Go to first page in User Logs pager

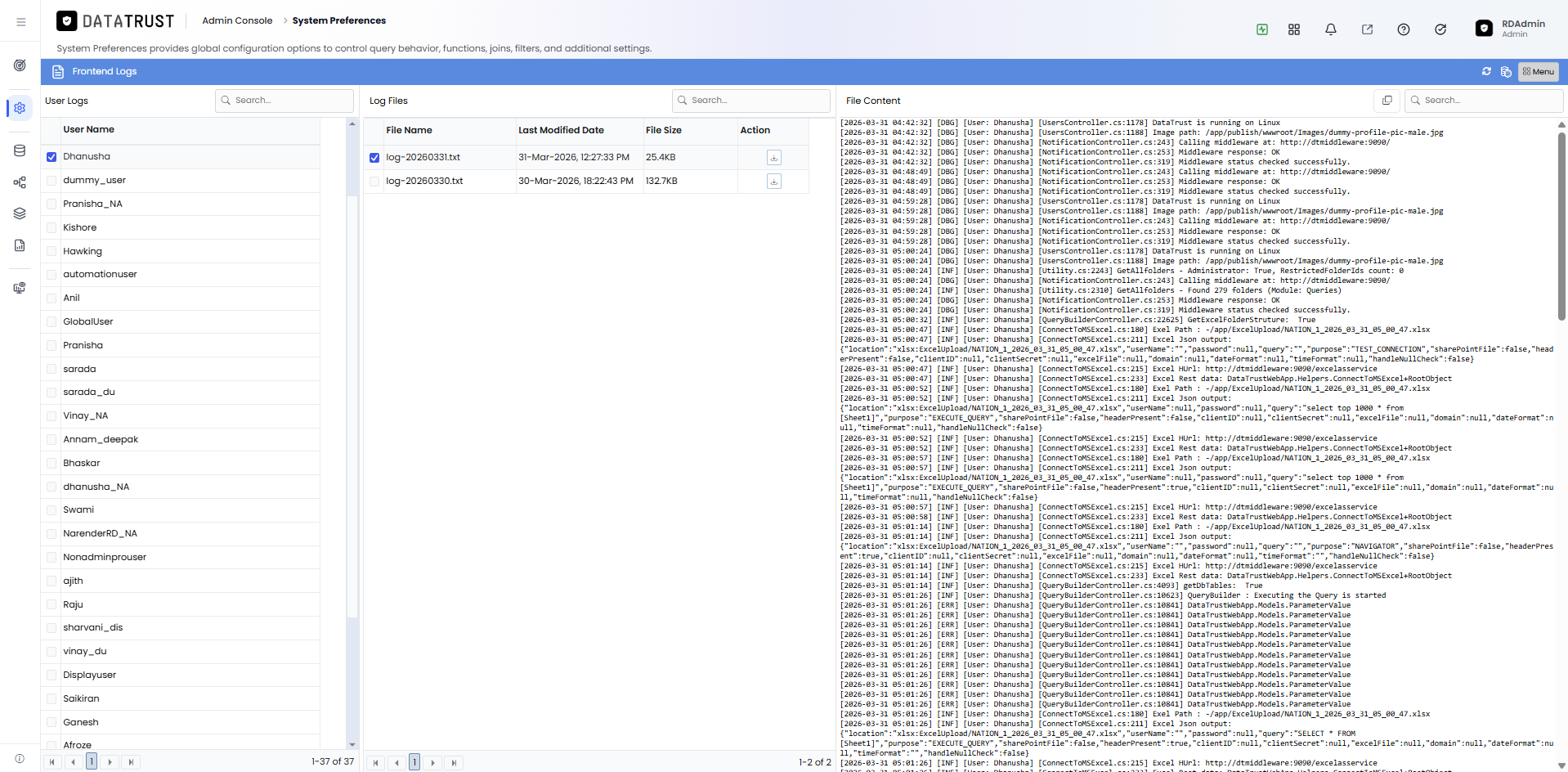[52, 762]
